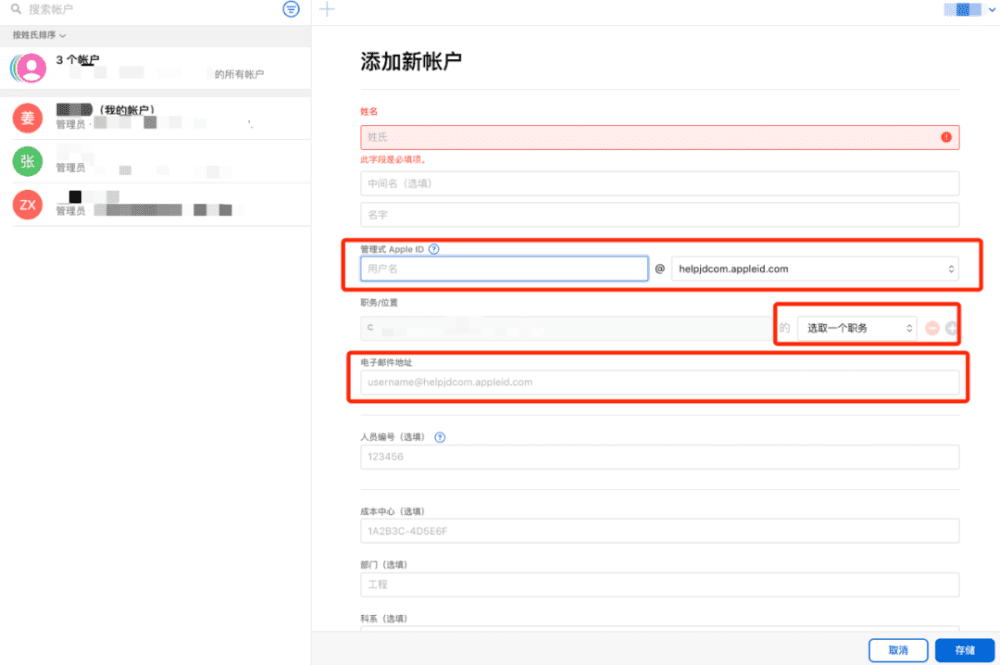Click the 部门 工程 input field
This screenshot has height=665, width=1000.
click(659, 585)
